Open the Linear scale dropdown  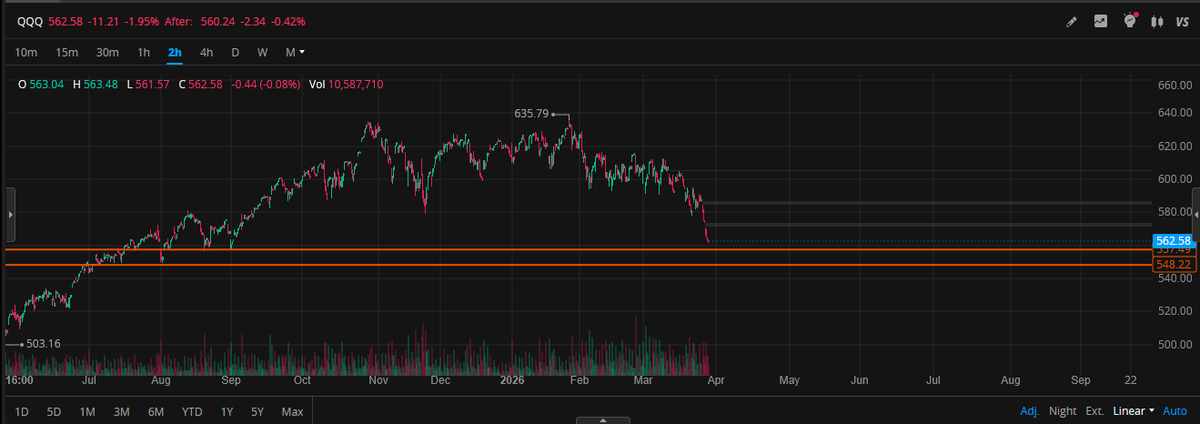point(1134,411)
